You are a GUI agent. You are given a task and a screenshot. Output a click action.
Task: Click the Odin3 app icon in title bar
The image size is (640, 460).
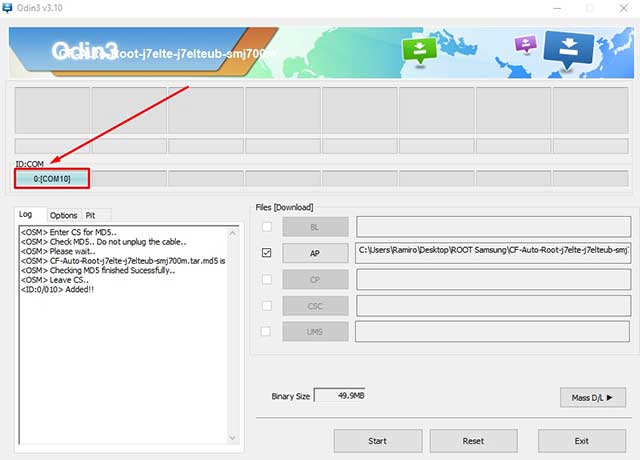tap(7, 8)
